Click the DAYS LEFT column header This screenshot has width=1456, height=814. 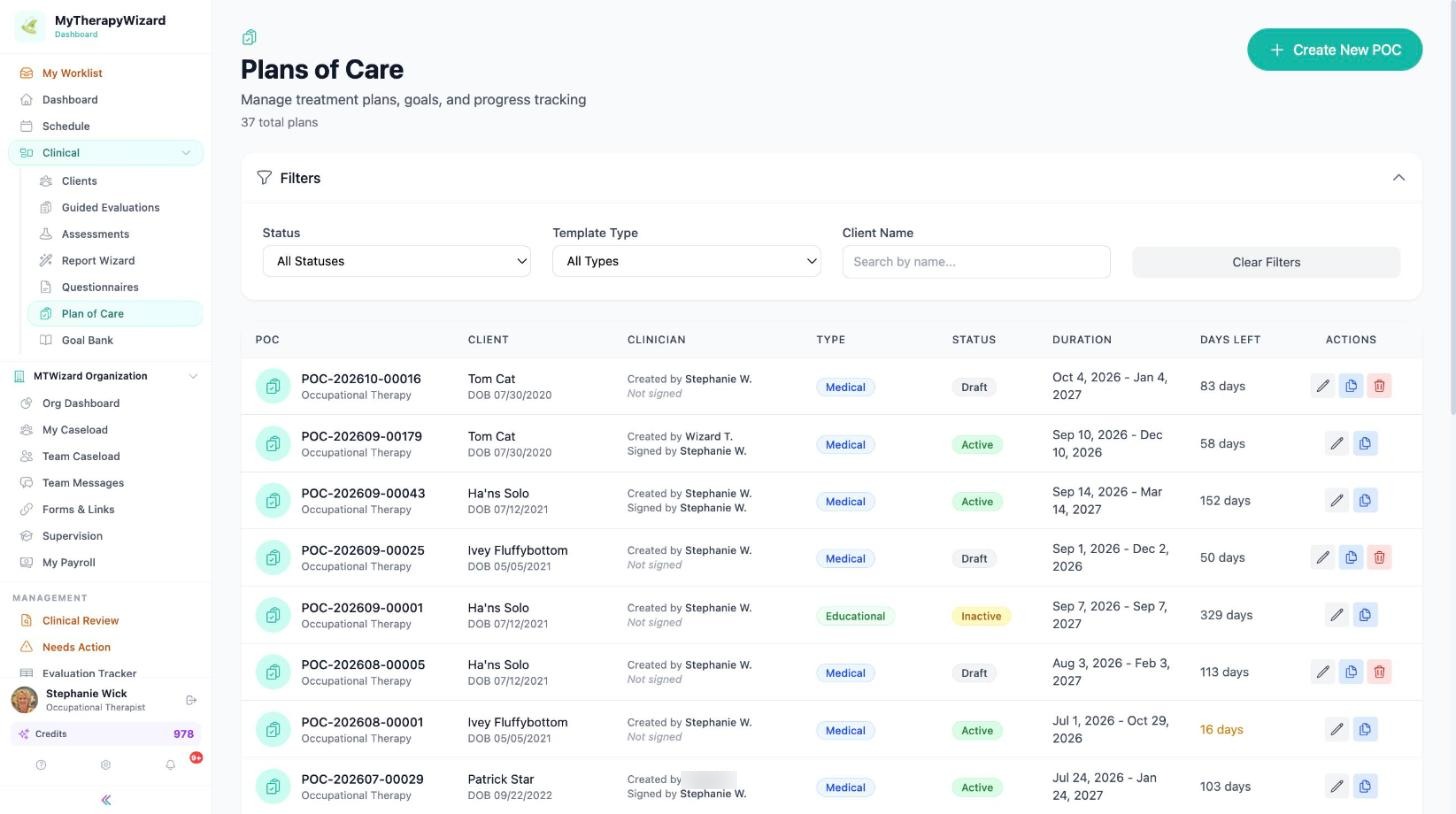coord(1230,340)
